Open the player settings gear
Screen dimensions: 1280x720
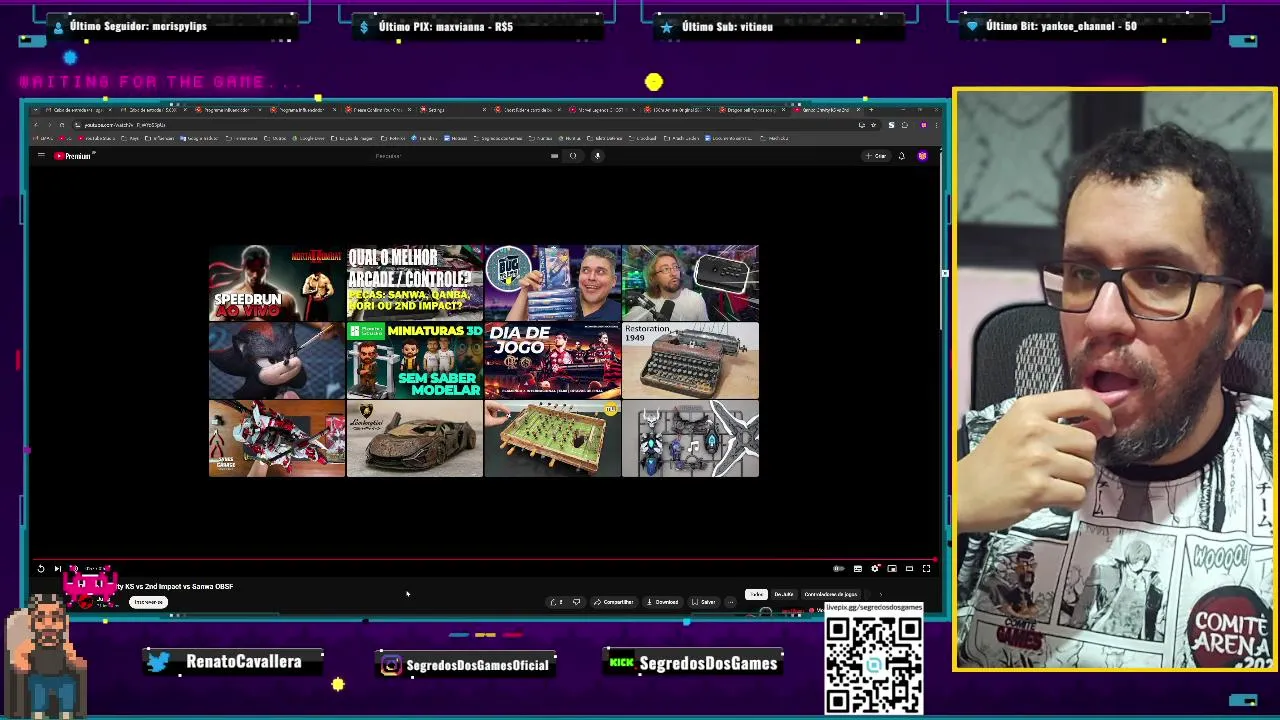tap(875, 569)
